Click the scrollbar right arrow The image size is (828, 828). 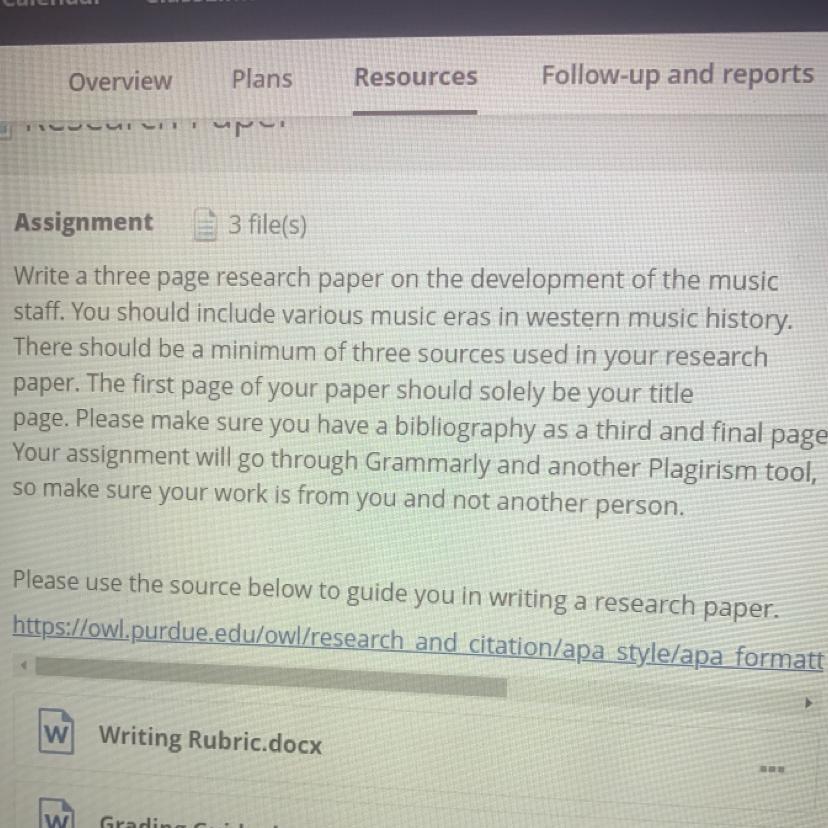(x=808, y=703)
